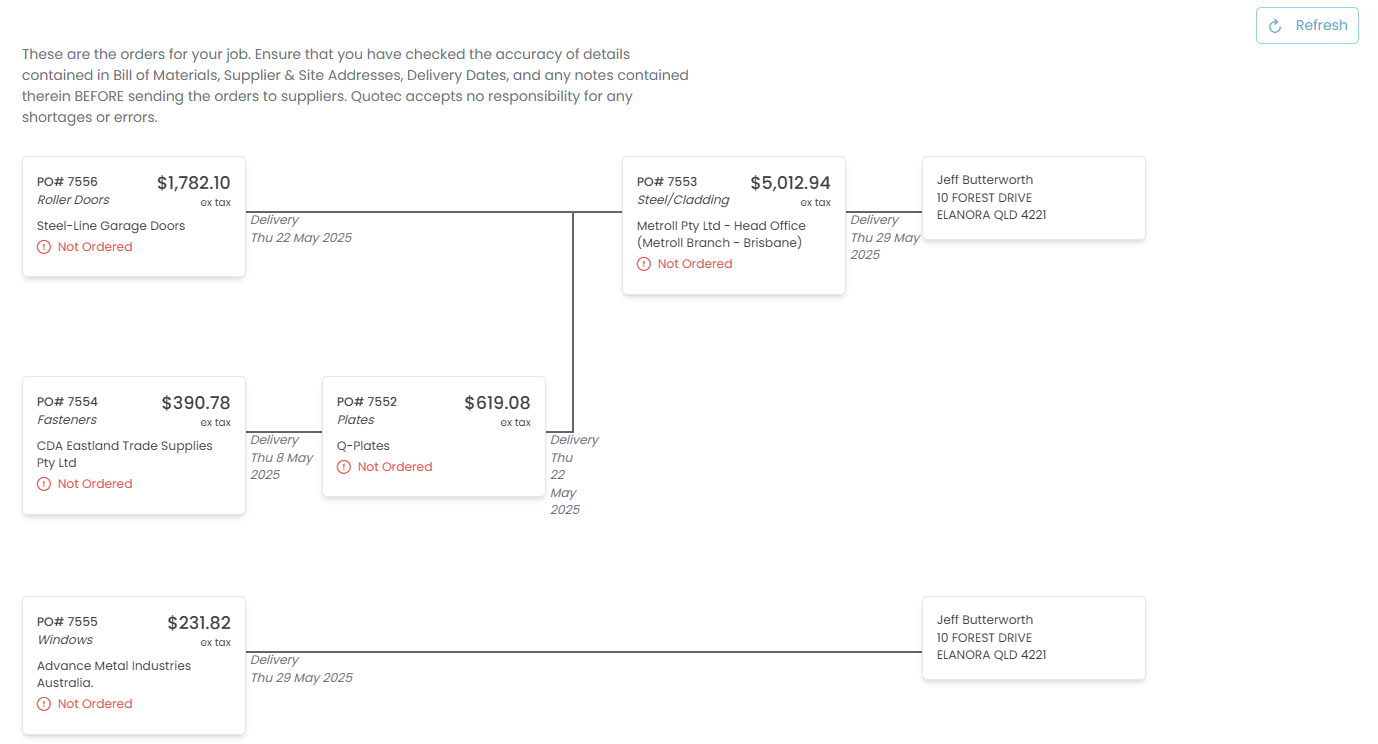Click the $5,012.94 amount on Metroll order

[790, 183]
